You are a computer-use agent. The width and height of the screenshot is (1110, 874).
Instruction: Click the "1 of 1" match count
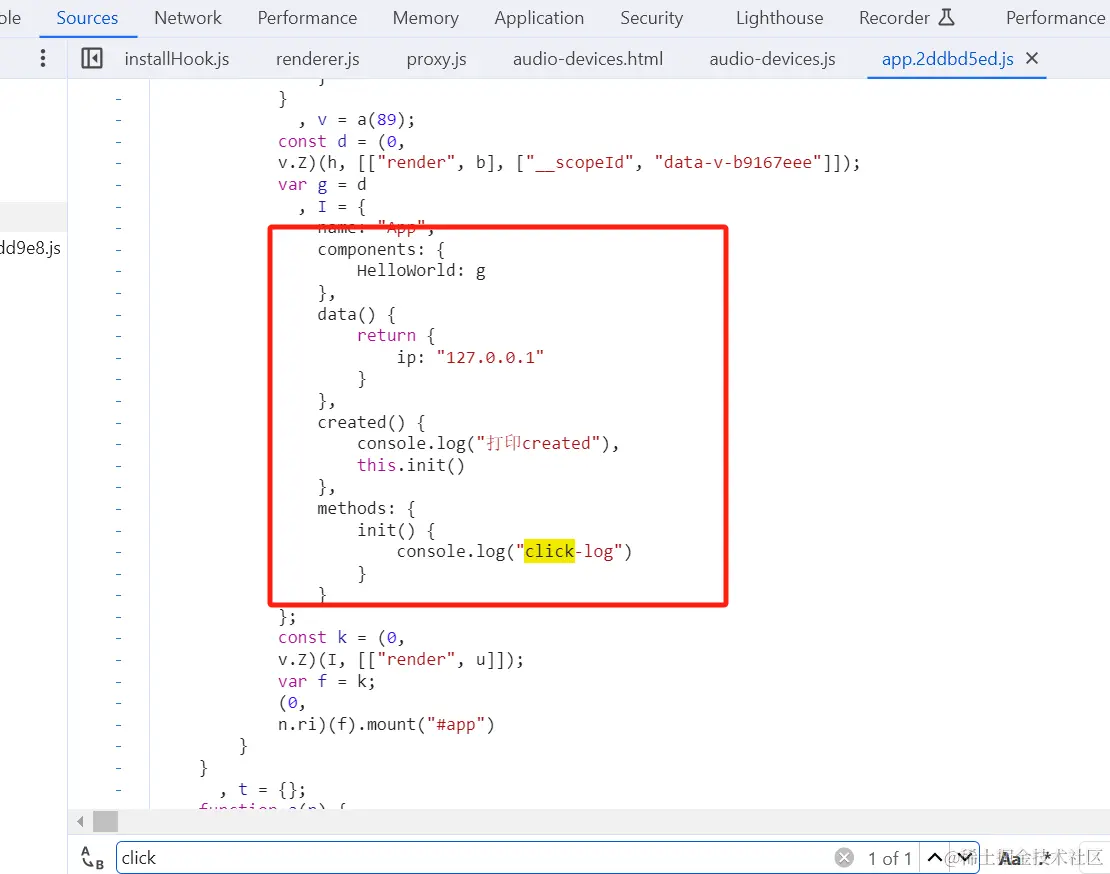point(890,858)
